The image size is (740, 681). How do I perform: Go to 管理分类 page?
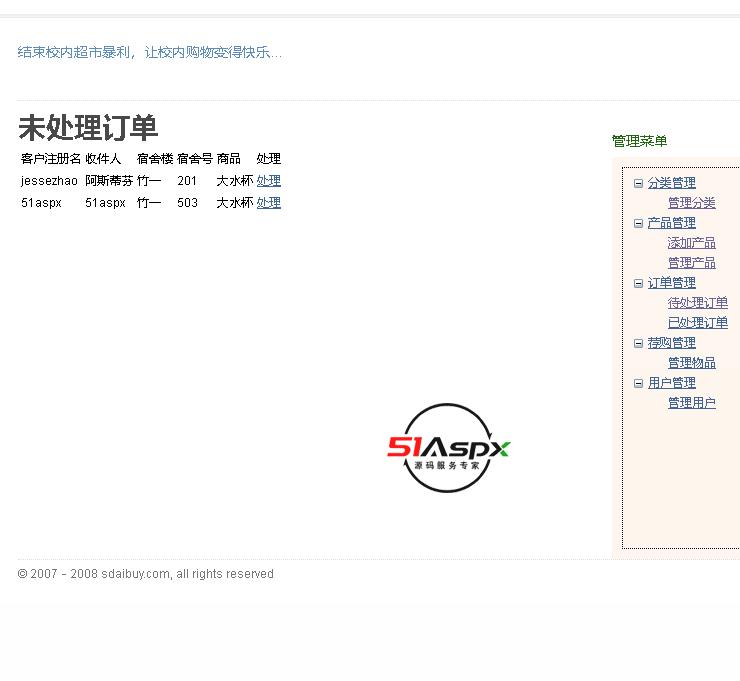tap(691, 203)
